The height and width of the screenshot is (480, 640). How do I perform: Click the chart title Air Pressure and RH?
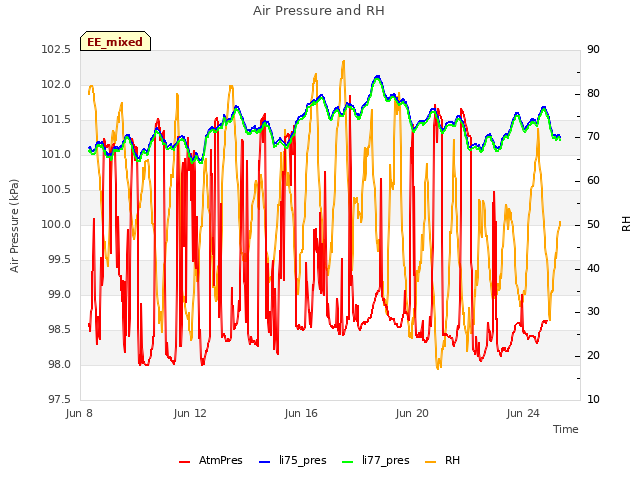pos(319,11)
